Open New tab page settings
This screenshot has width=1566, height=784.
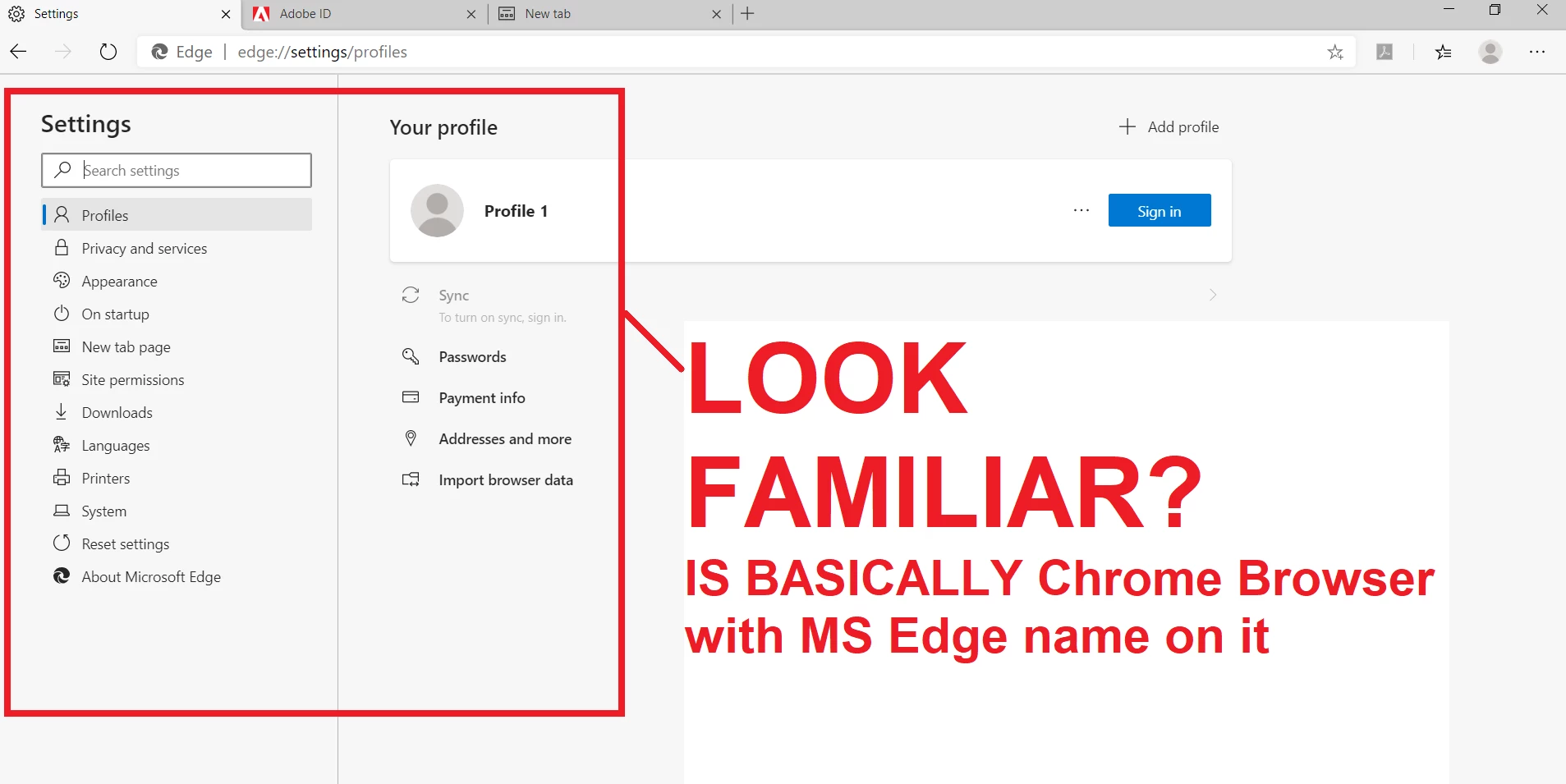pyautogui.click(x=177, y=346)
